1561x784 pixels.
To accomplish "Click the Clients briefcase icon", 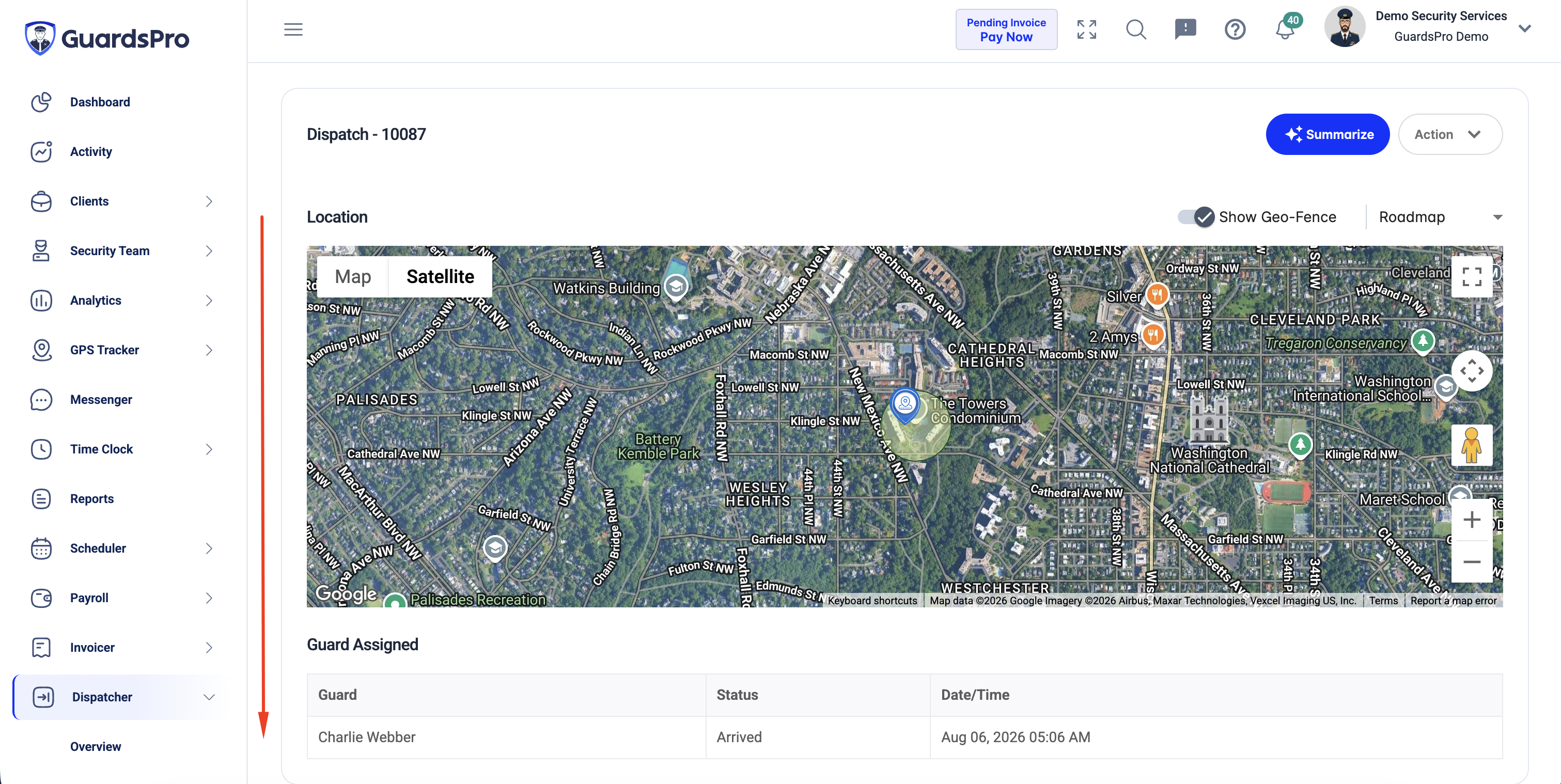I will [x=41, y=201].
